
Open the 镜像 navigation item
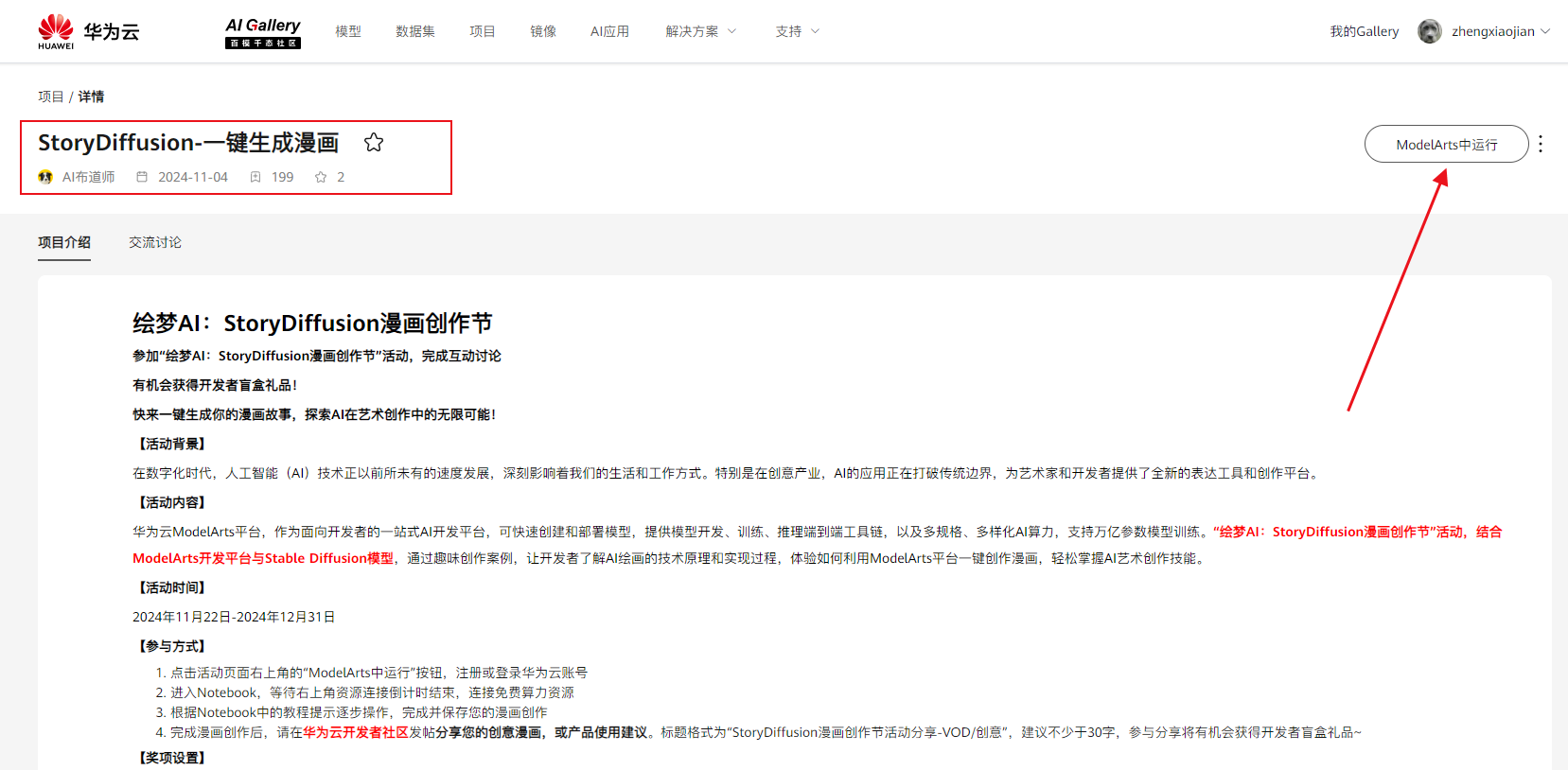click(x=543, y=31)
